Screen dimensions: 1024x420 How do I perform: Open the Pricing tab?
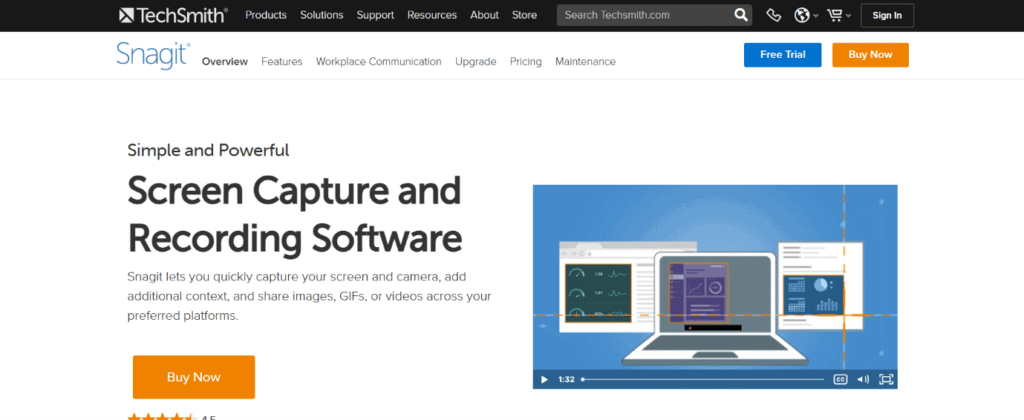coord(526,62)
